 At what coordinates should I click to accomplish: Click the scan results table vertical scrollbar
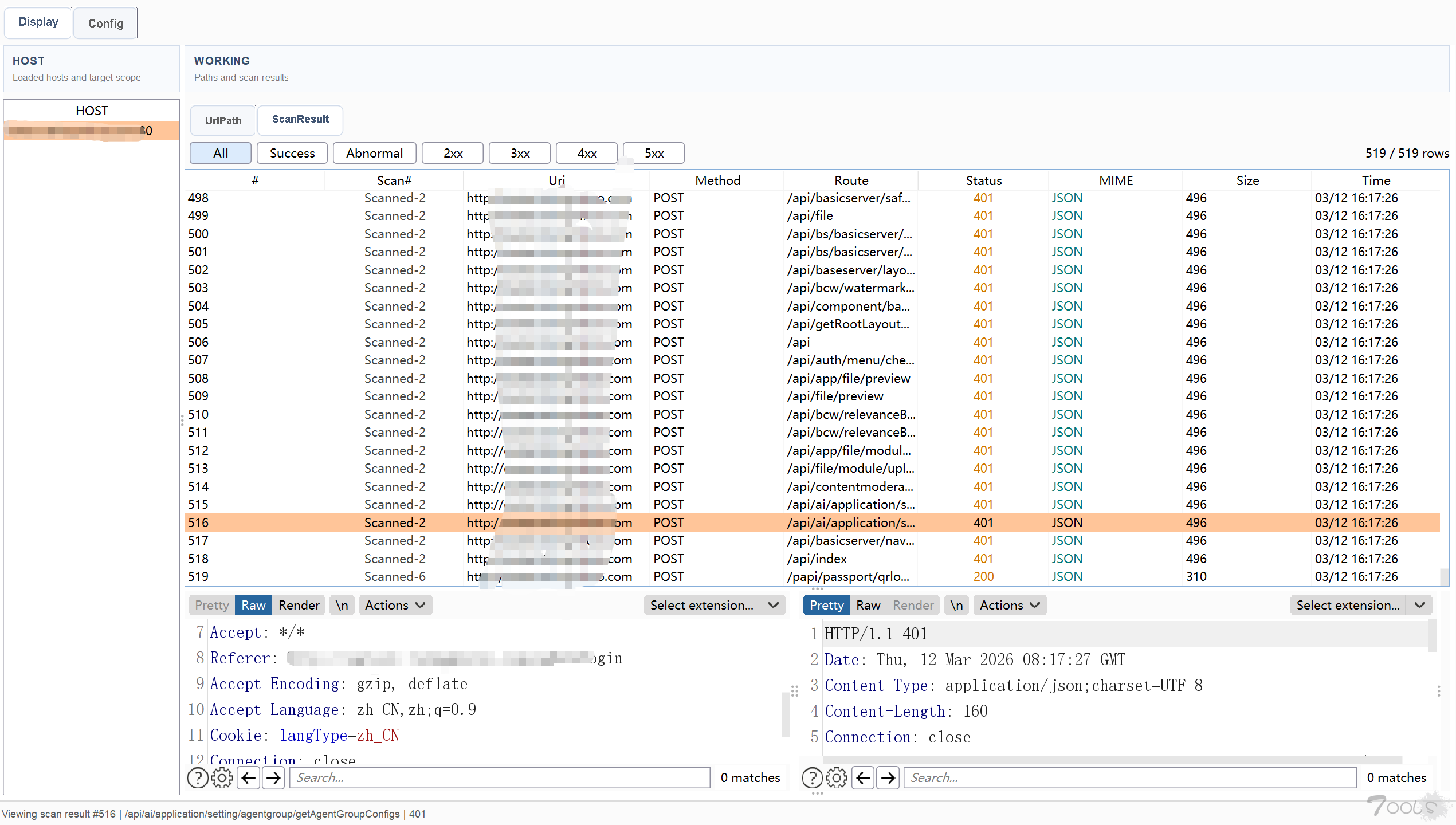pos(1444,575)
